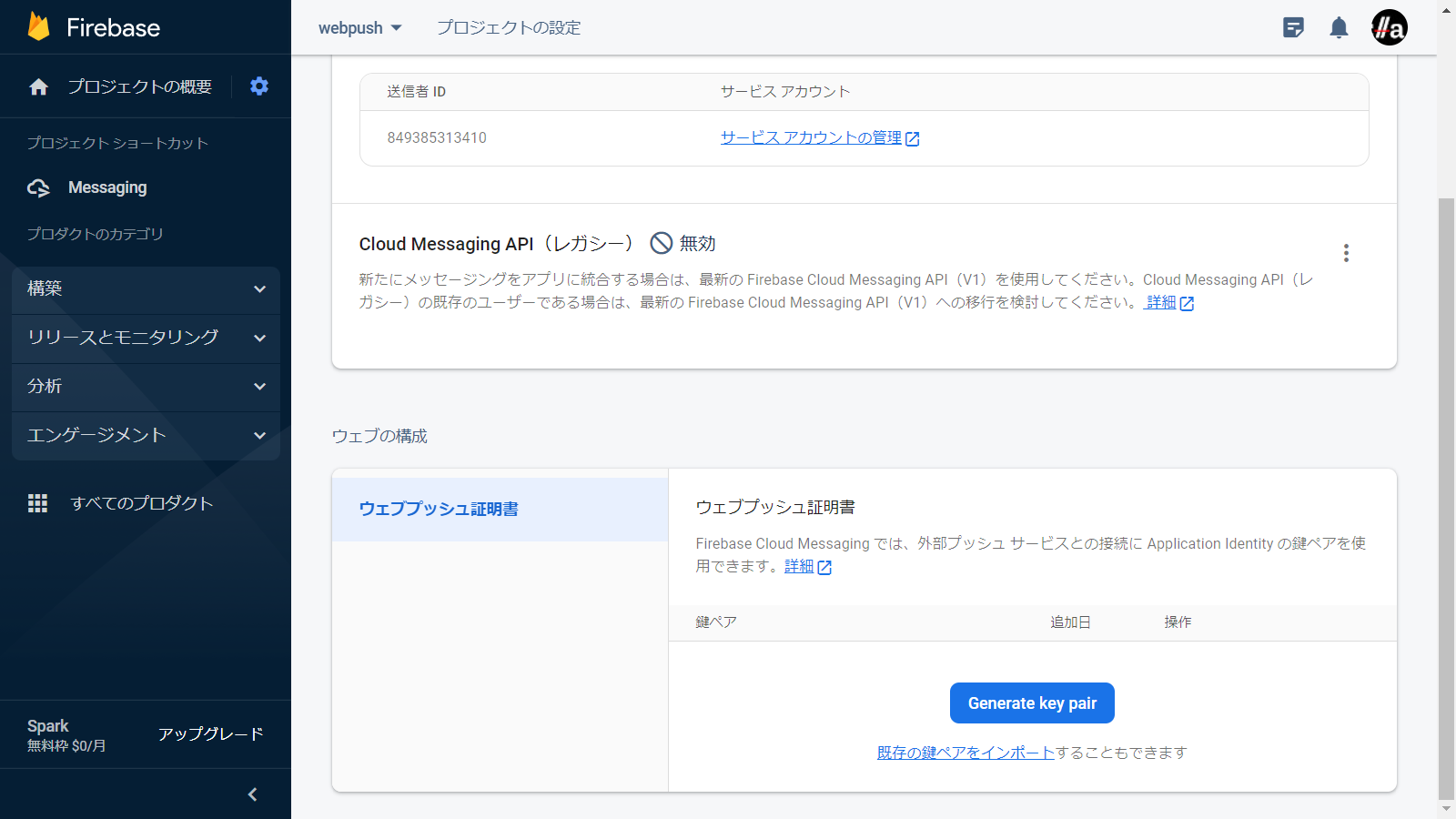Click the Generate key pair button
The image size is (1456, 819).
pyautogui.click(x=1032, y=703)
